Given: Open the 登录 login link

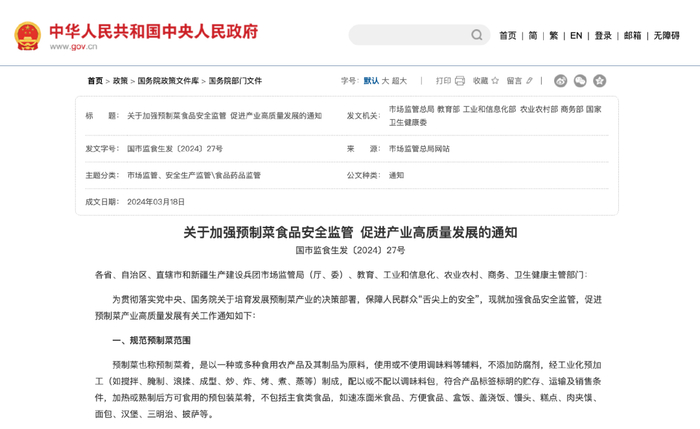Looking at the screenshot, I should tap(603, 35).
